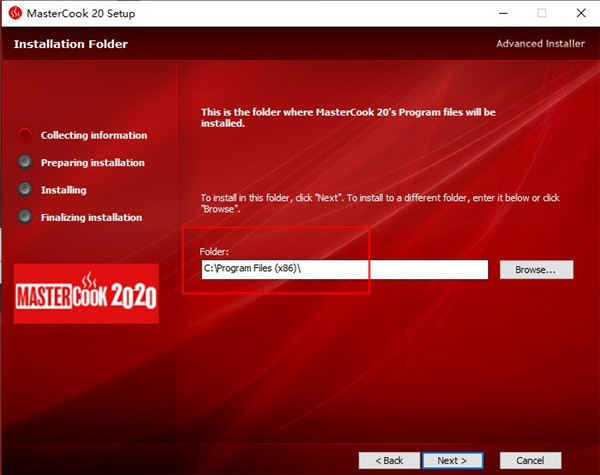Viewport: 600px width, 475px height.
Task: Click the Preparing installation step bullet
Action: point(24,162)
